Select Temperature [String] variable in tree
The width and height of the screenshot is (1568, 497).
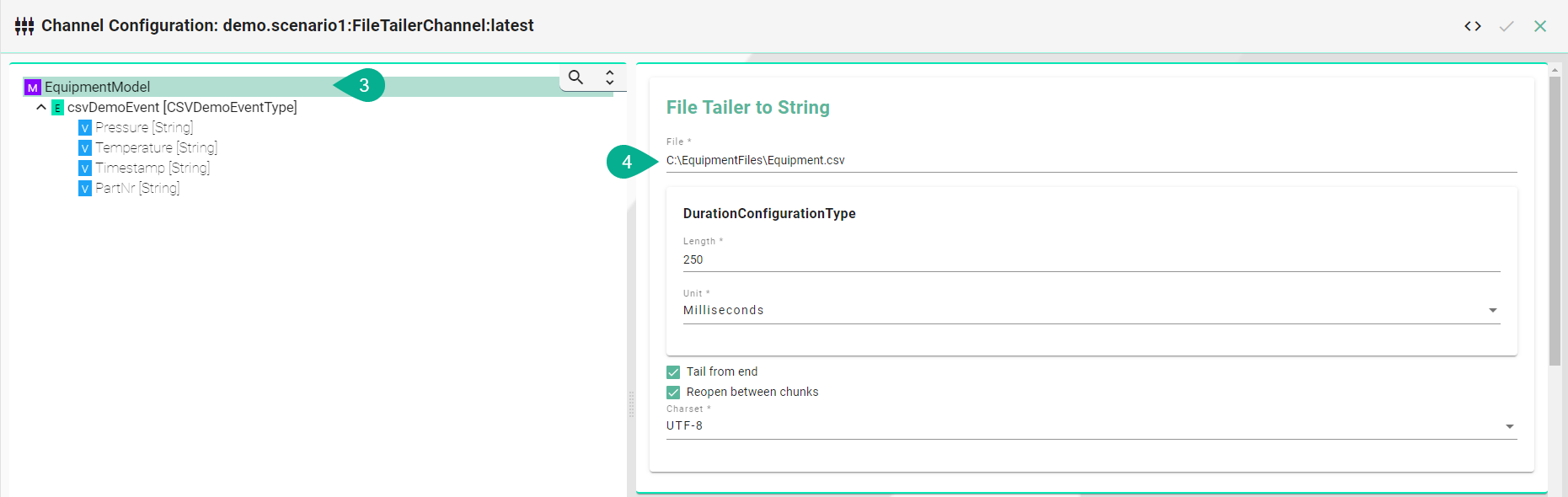point(156,148)
